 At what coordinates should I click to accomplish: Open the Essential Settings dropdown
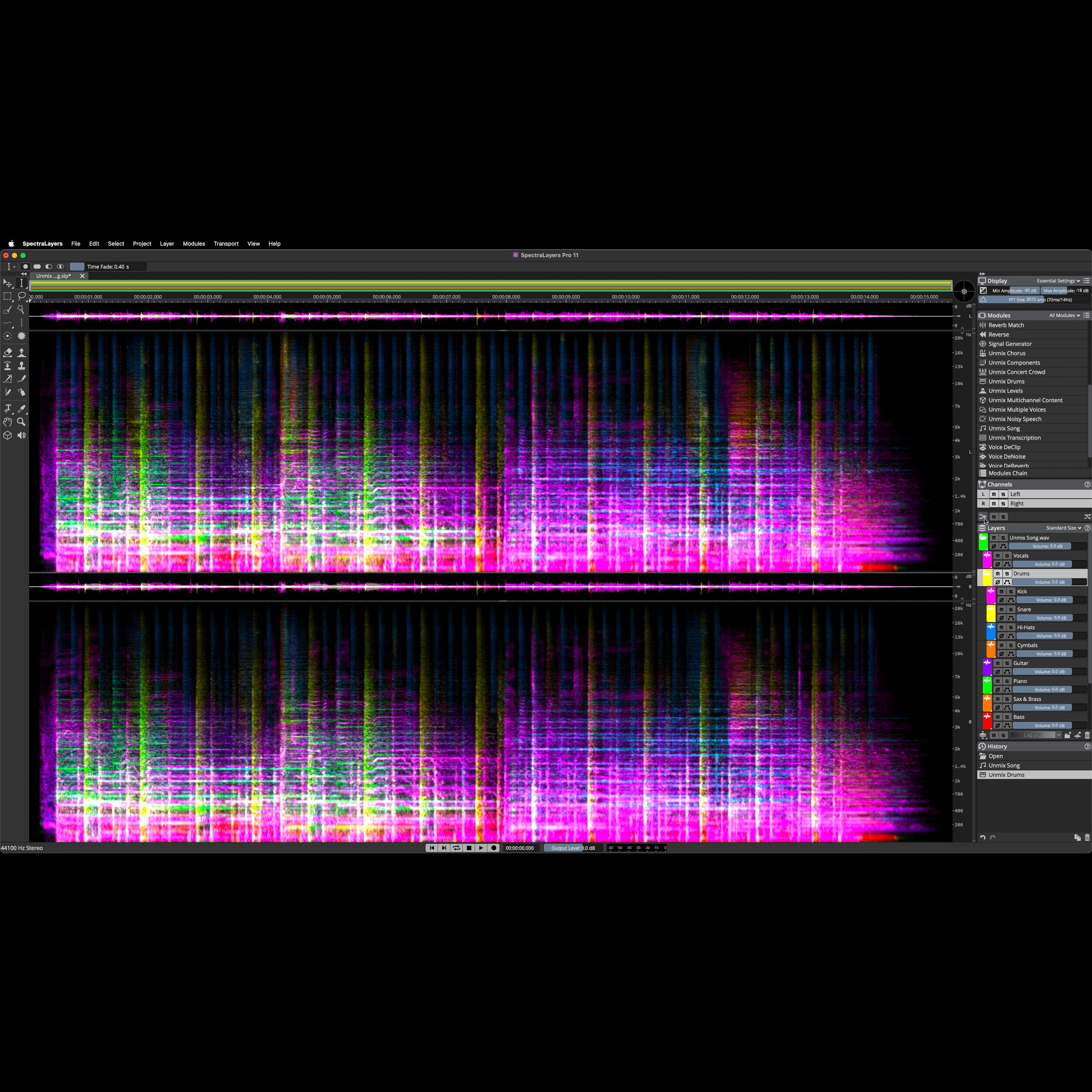(1058, 281)
